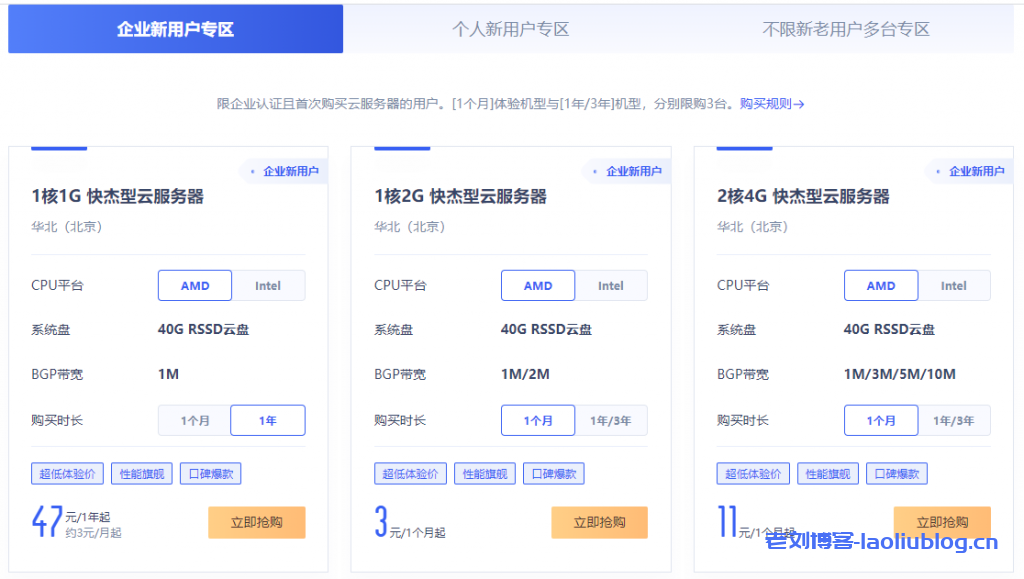1024x579 pixels.
Task: Select Intel CPU platform on 1核1G card
Action: [x=268, y=285]
